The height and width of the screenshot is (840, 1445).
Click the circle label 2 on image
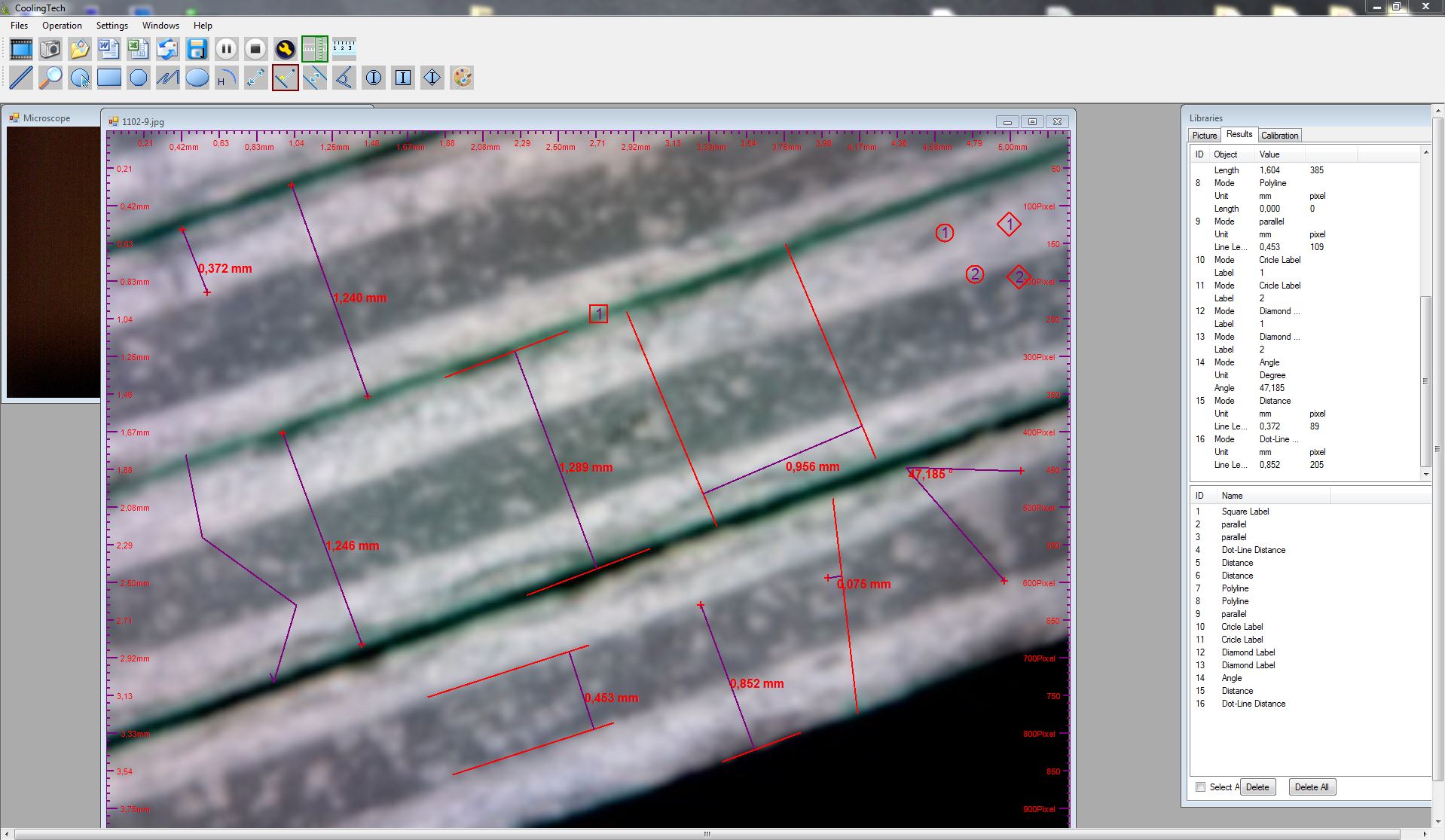(x=975, y=274)
